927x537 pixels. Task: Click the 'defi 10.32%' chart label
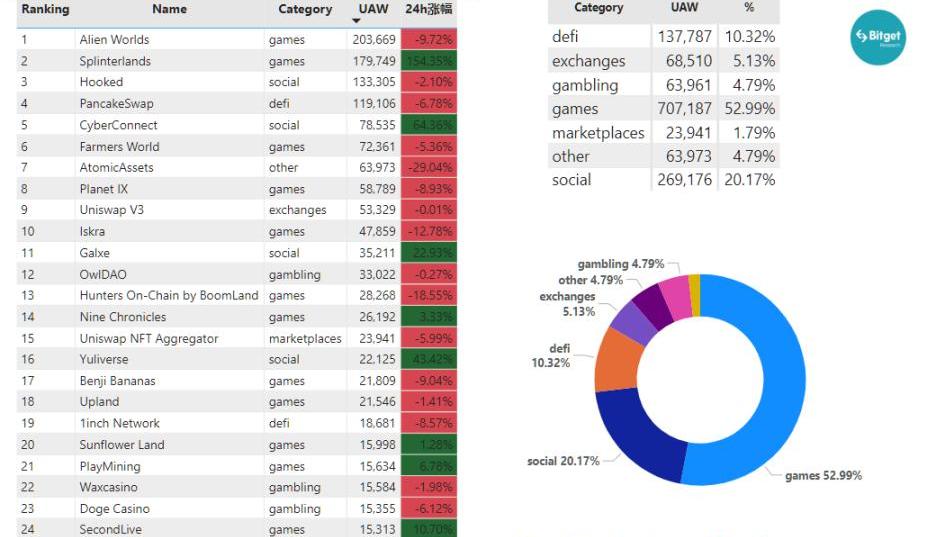[x=551, y=355]
